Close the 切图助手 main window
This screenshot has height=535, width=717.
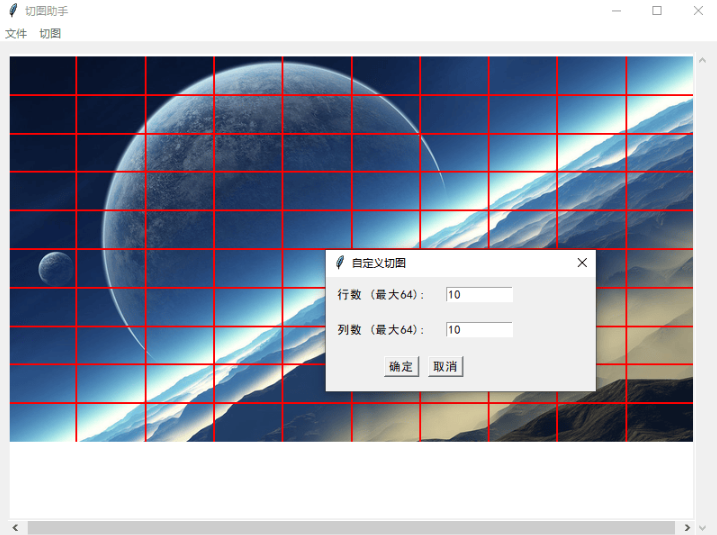click(x=698, y=11)
